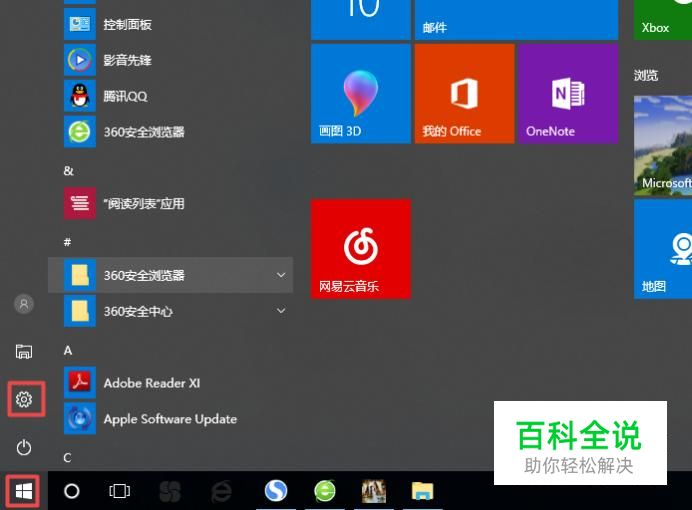Open the Documents icon in Start sidebar
Image resolution: width=692 pixels, height=510 pixels.
[24, 352]
